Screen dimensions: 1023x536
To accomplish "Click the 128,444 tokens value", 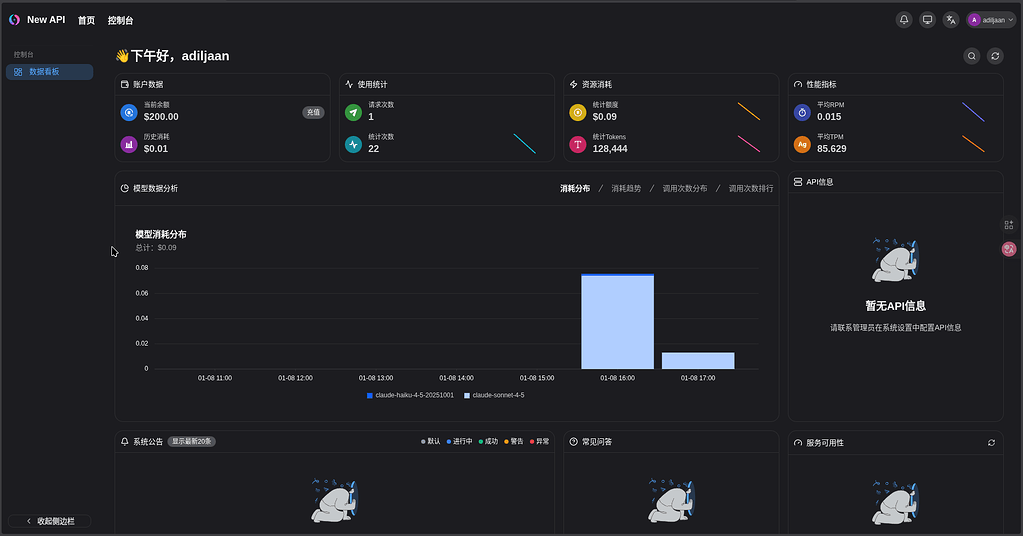I will tap(610, 149).
